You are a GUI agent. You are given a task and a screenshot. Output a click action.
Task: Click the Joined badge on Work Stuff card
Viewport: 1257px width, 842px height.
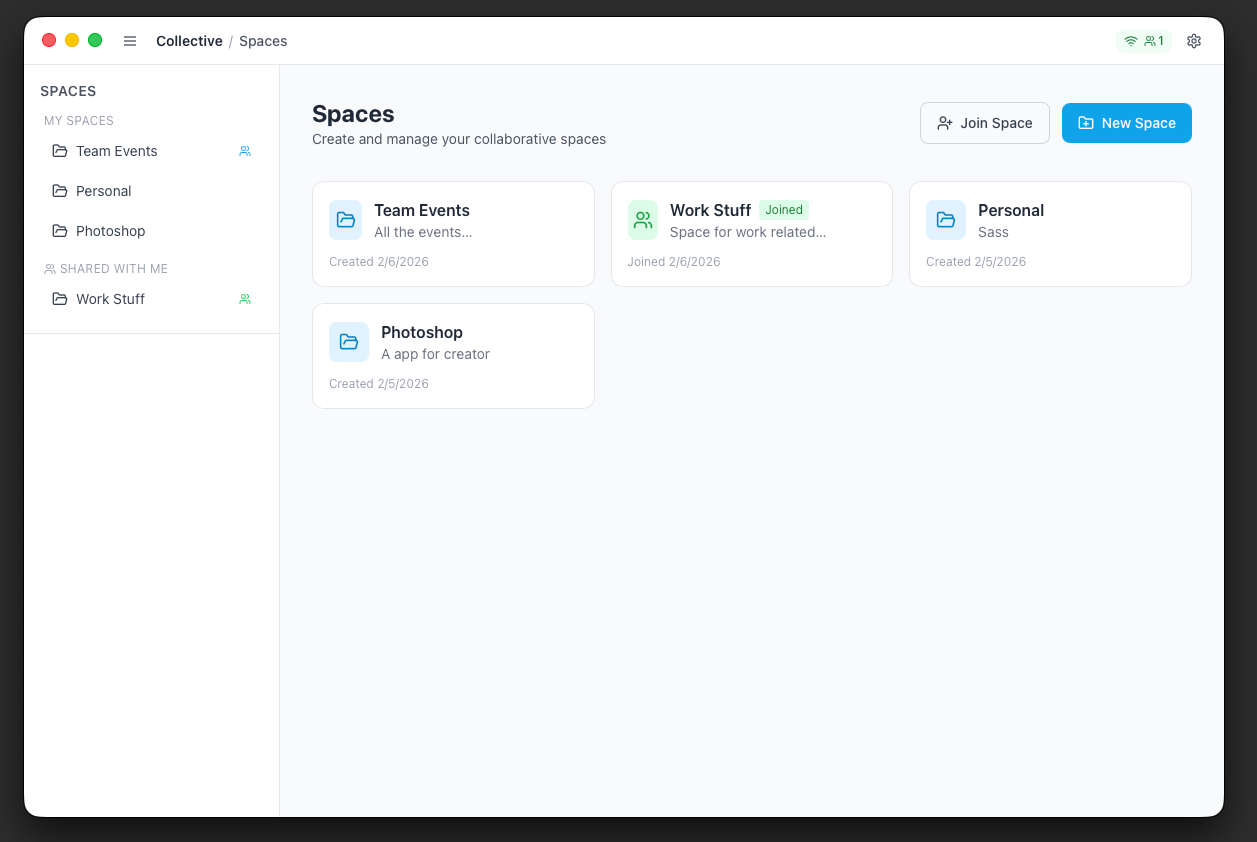pos(784,210)
